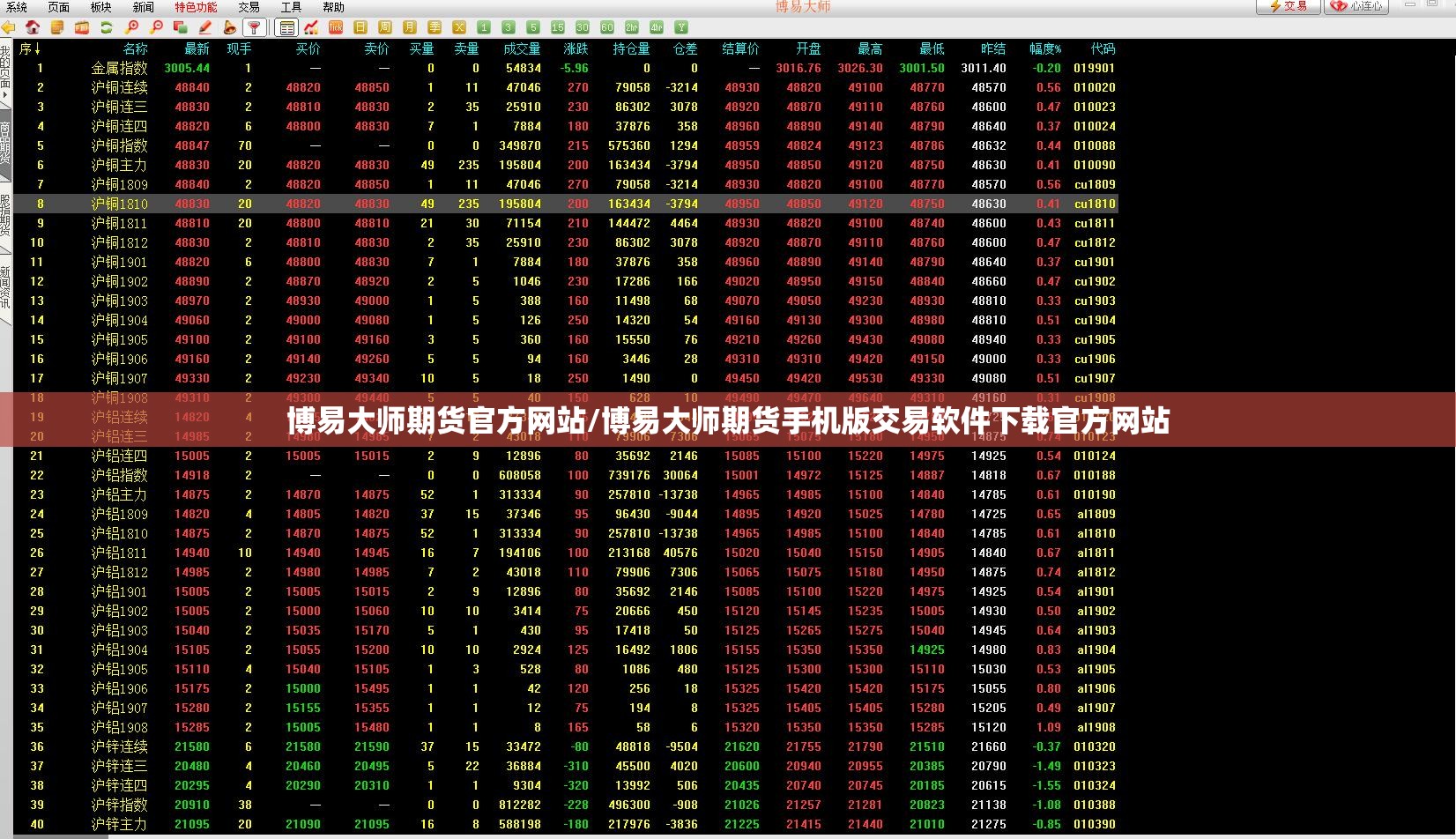The width and height of the screenshot is (1456, 839).
Task: Select the 3-minute period button
Action: coord(509,27)
